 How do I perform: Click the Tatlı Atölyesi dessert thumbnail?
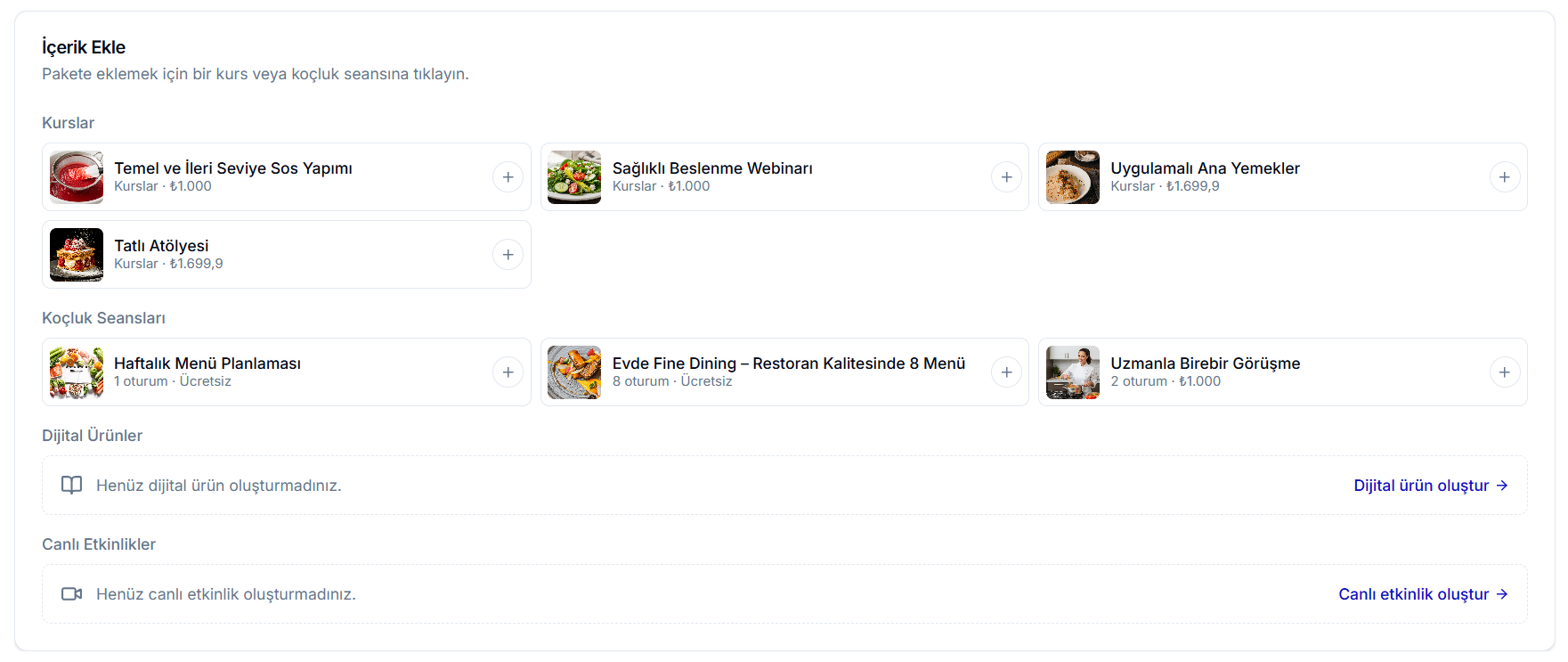tap(77, 255)
